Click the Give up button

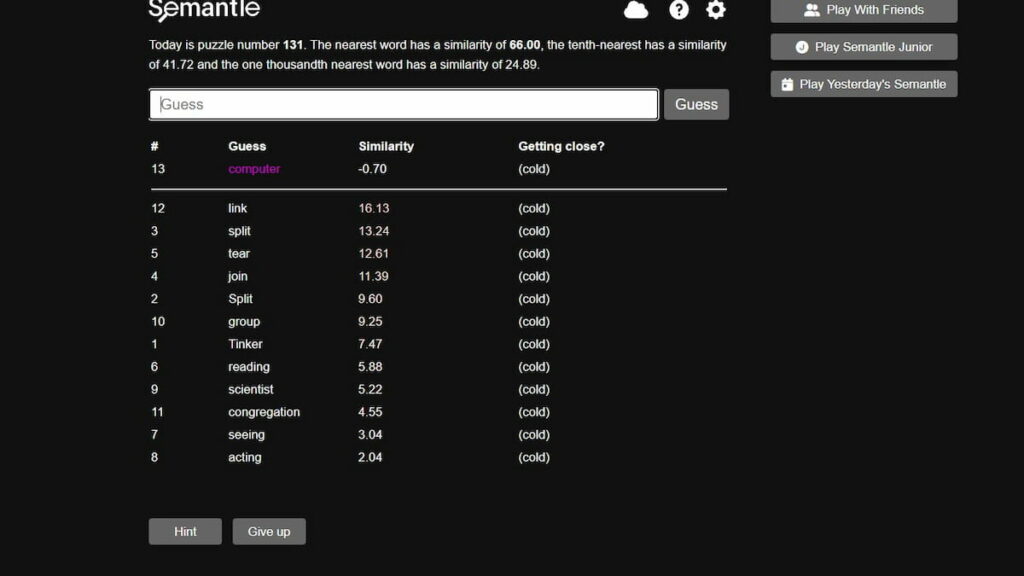(x=268, y=531)
